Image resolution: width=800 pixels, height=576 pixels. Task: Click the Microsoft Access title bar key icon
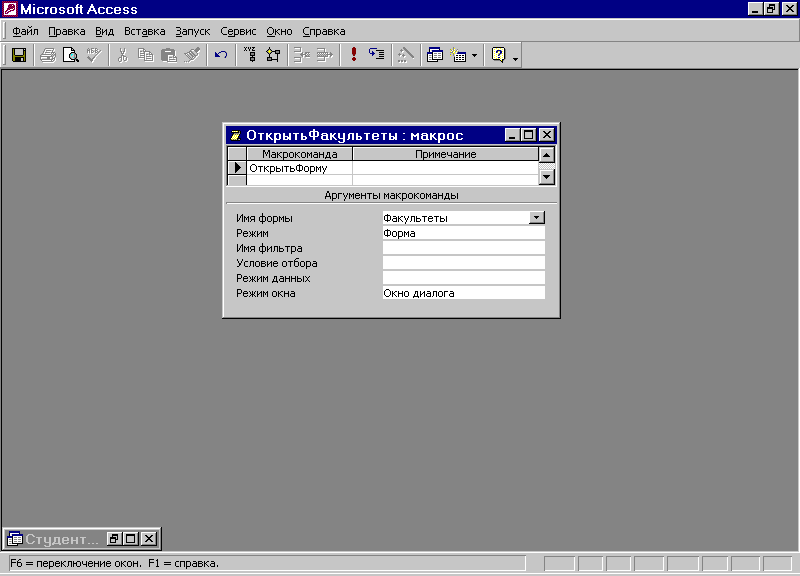(x=10, y=9)
